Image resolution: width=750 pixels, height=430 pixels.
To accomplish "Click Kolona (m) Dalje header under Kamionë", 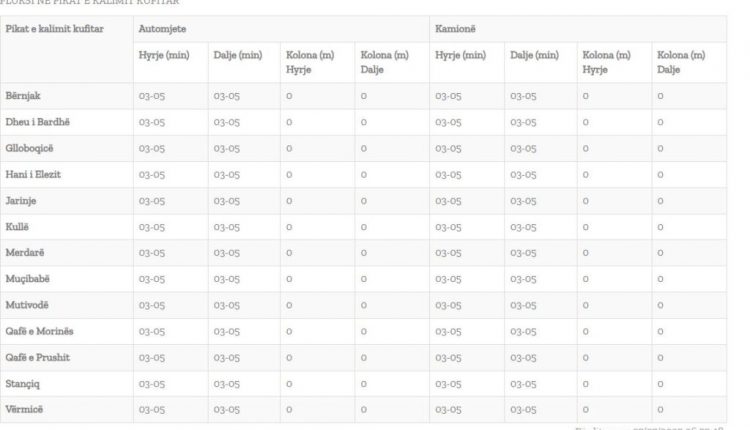I will (x=681, y=62).
